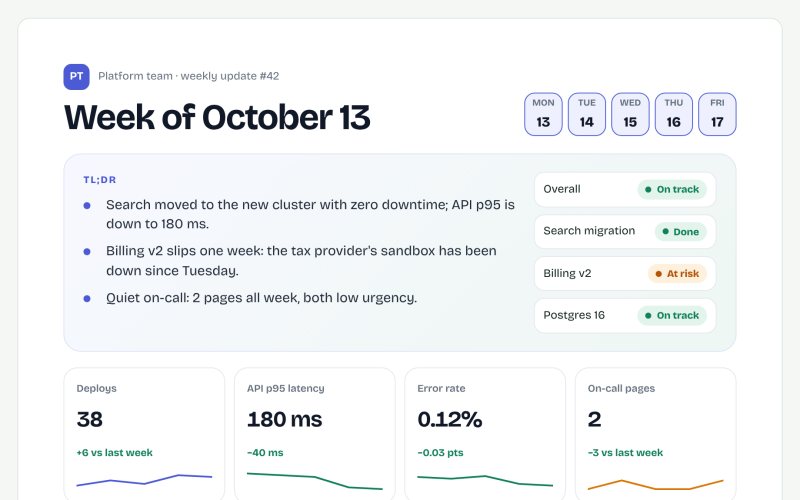Open the Error rate metric card
The height and width of the screenshot is (500, 800).
(485, 434)
